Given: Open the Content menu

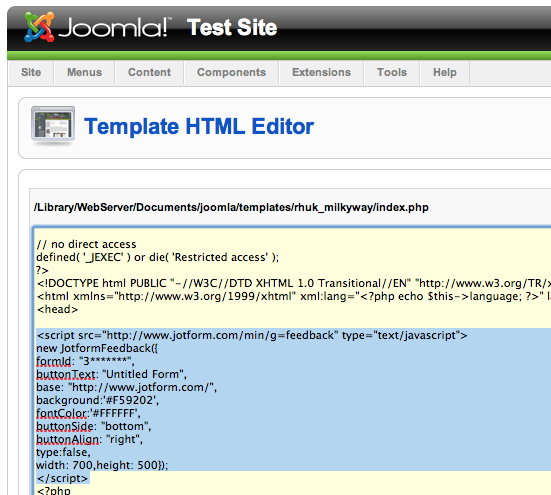Looking at the screenshot, I should (x=149, y=72).
